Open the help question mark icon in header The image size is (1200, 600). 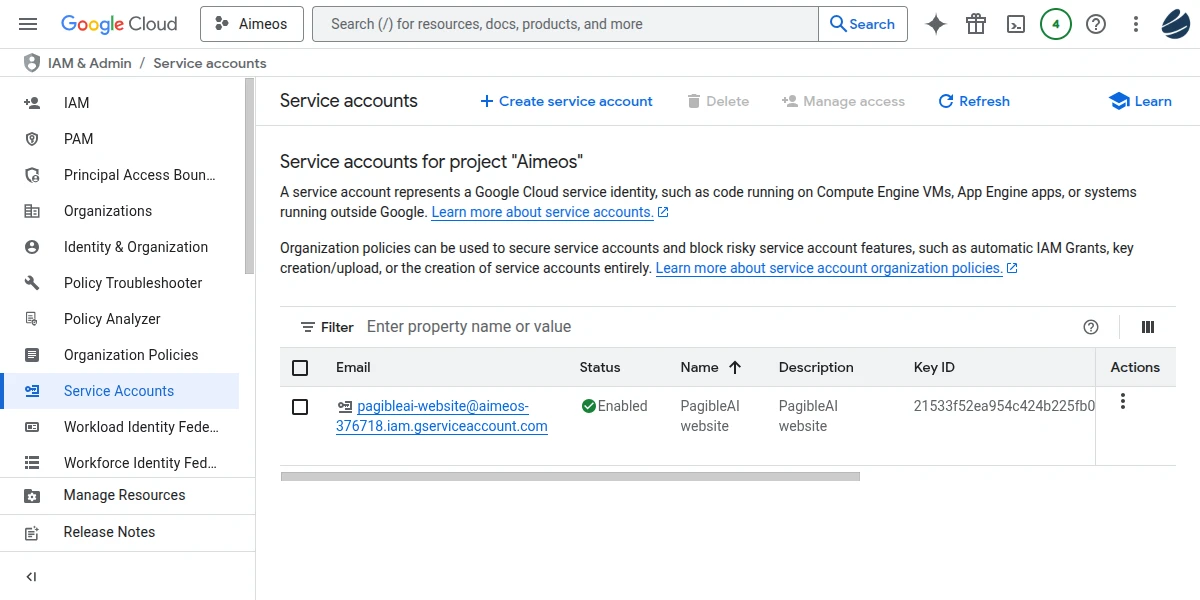(1096, 24)
